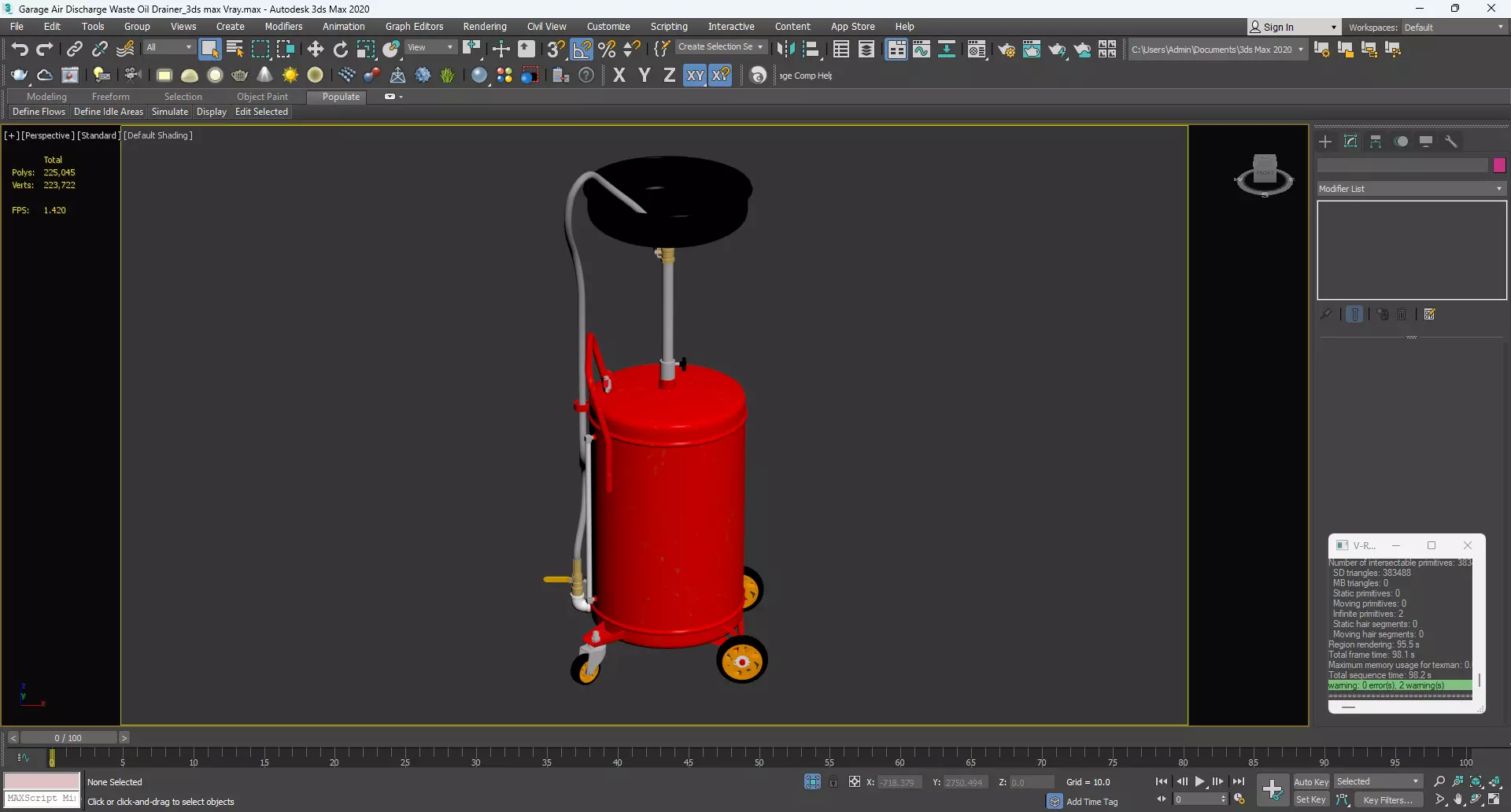The height and width of the screenshot is (812, 1511).
Task: Click the Define Flows button
Action: pos(39,112)
